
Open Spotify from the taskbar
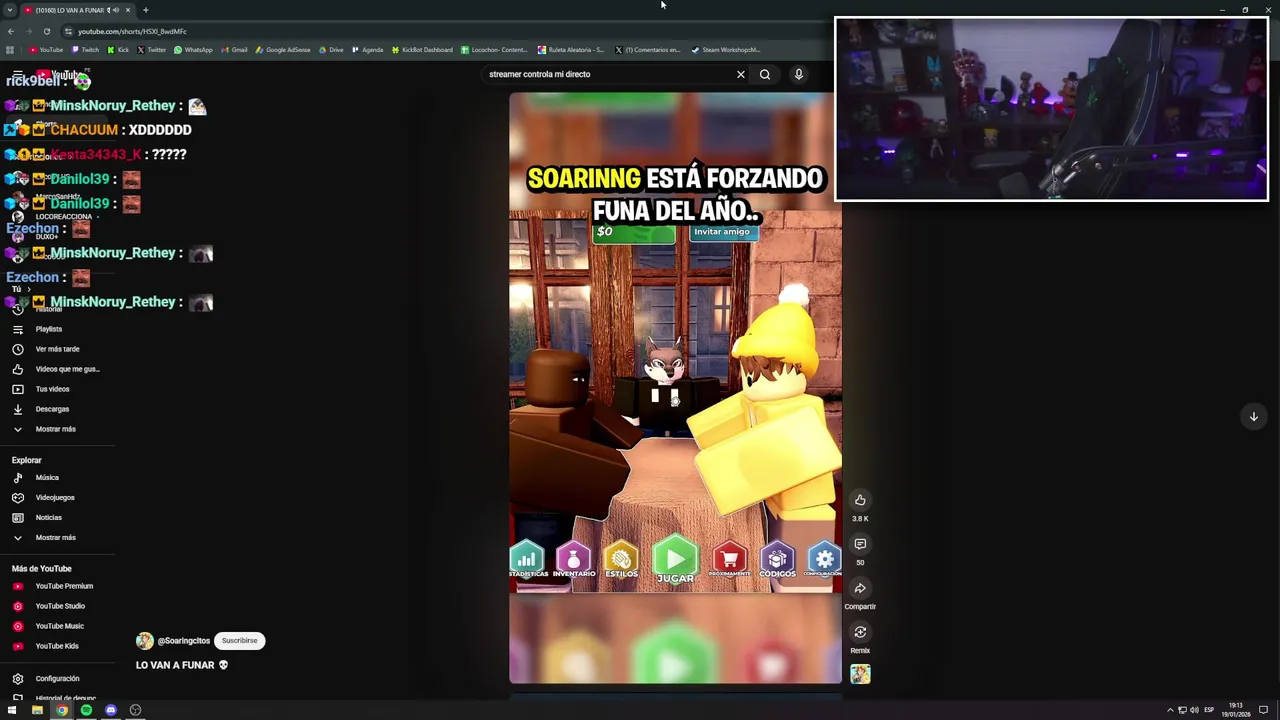86,710
